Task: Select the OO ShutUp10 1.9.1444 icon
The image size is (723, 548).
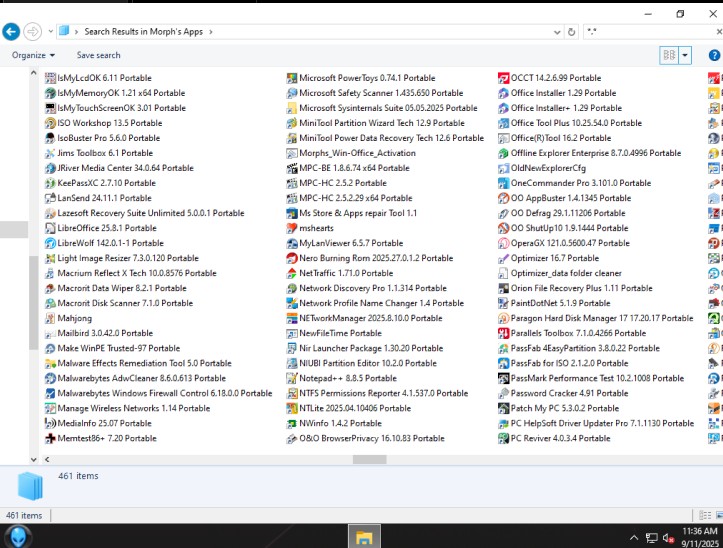Action: [504, 228]
